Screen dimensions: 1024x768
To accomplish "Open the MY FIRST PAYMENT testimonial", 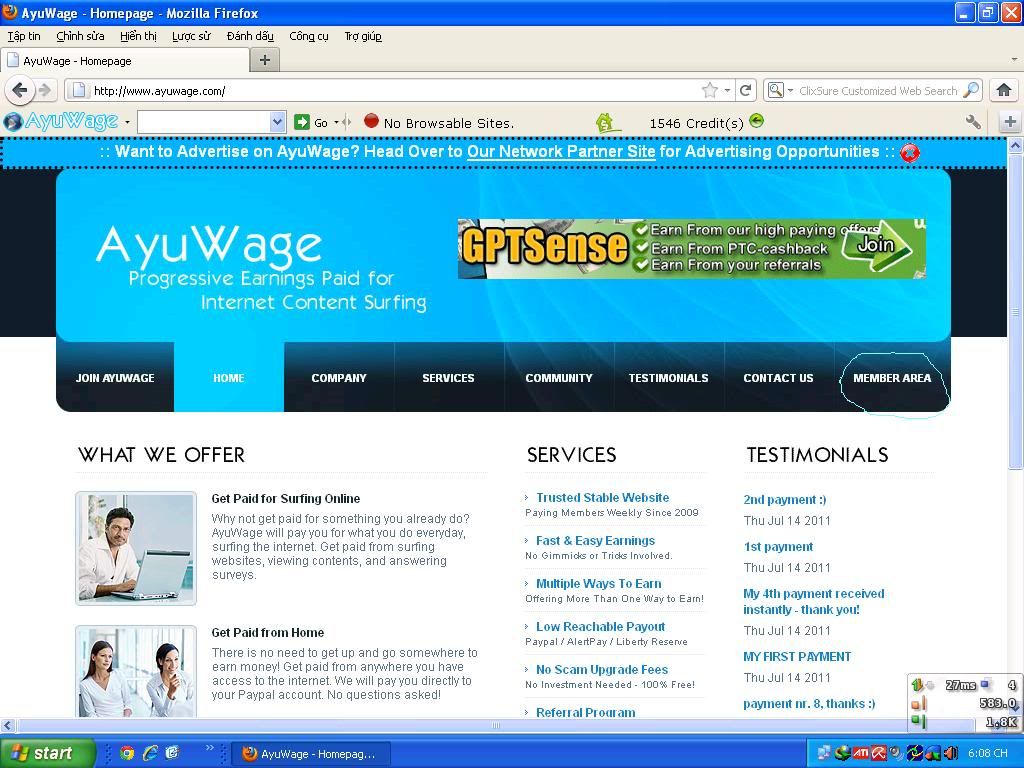I will pos(797,656).
